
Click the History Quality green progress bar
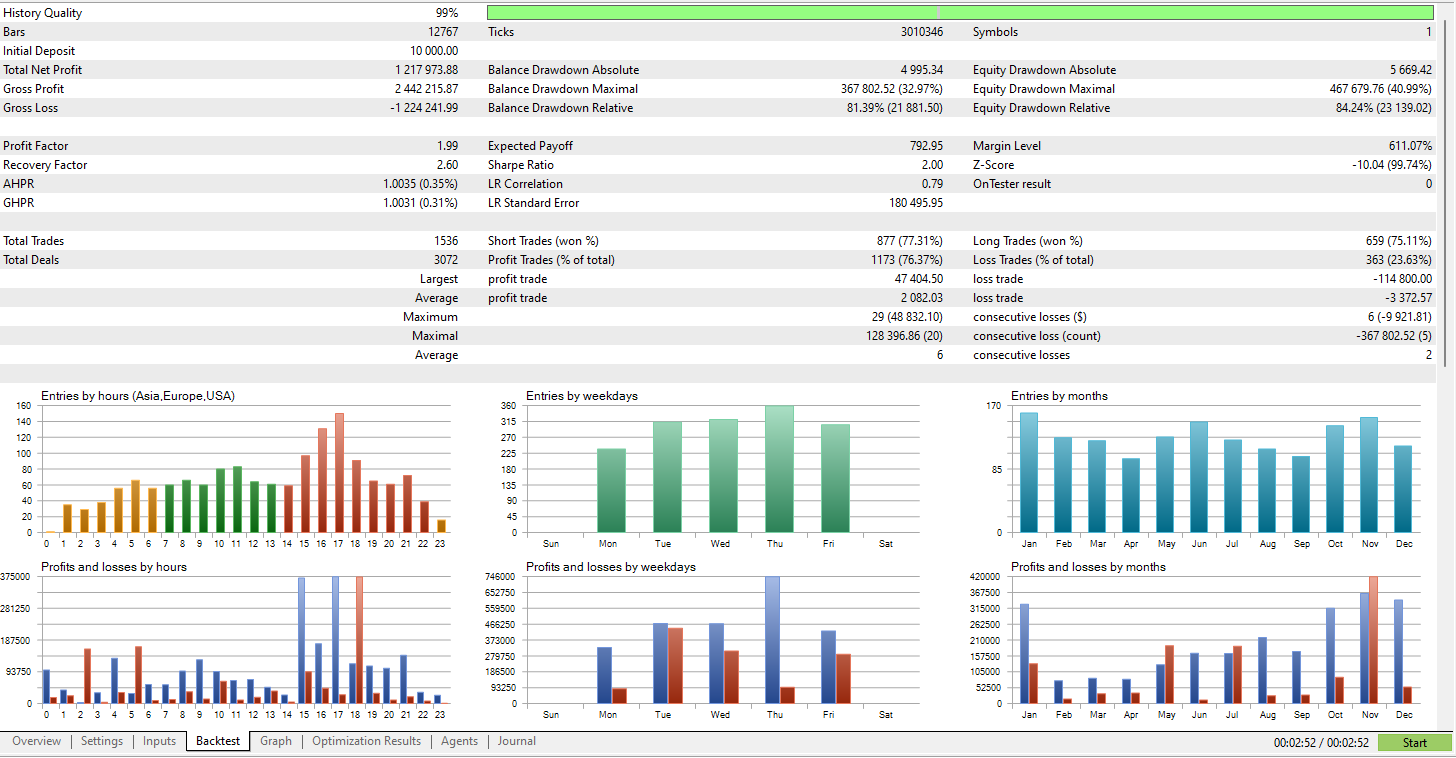pyautogui.click(x=960, y=13)
